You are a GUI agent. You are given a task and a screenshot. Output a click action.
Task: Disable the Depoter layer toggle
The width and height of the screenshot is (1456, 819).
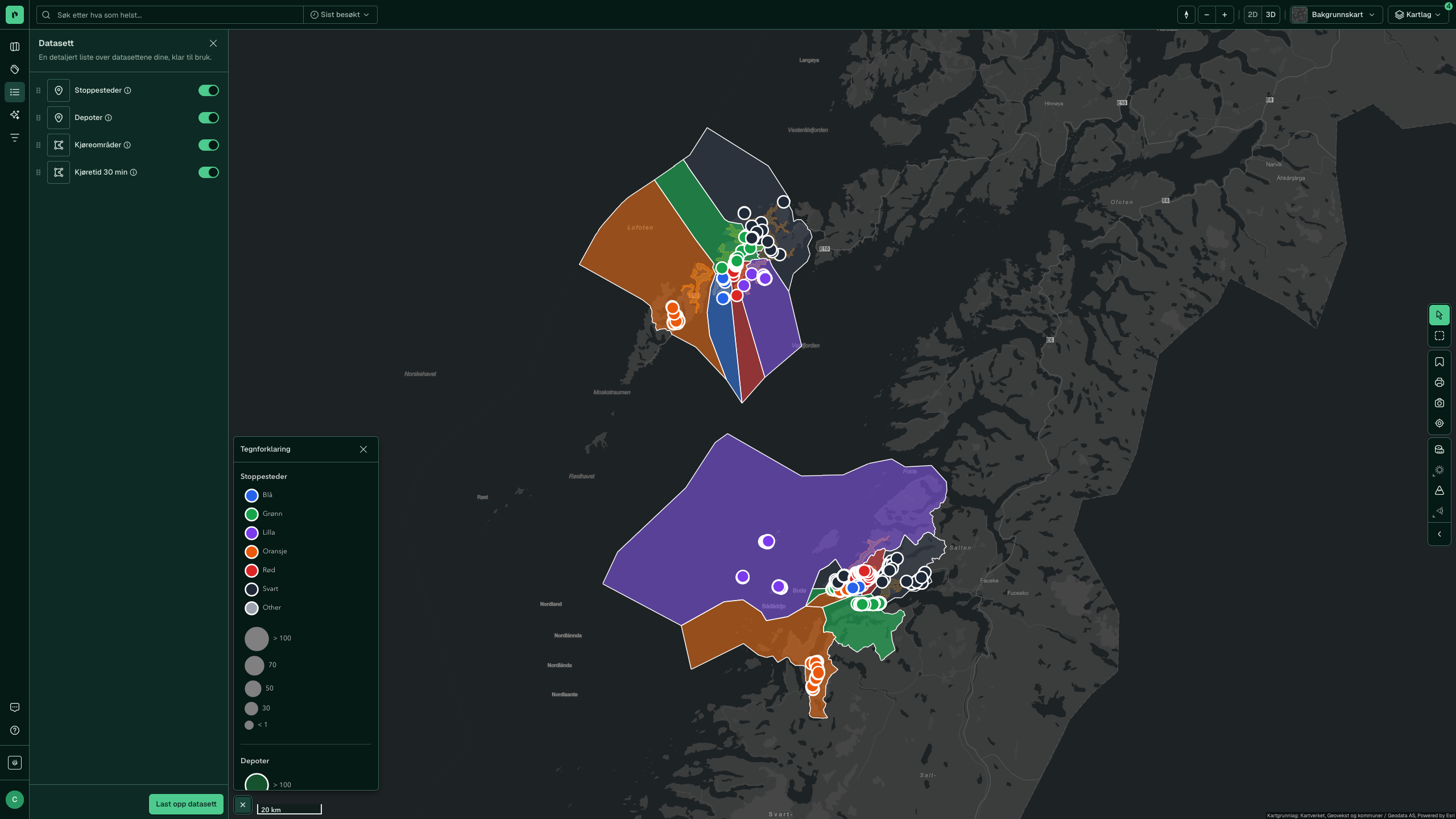coord(208,118)
